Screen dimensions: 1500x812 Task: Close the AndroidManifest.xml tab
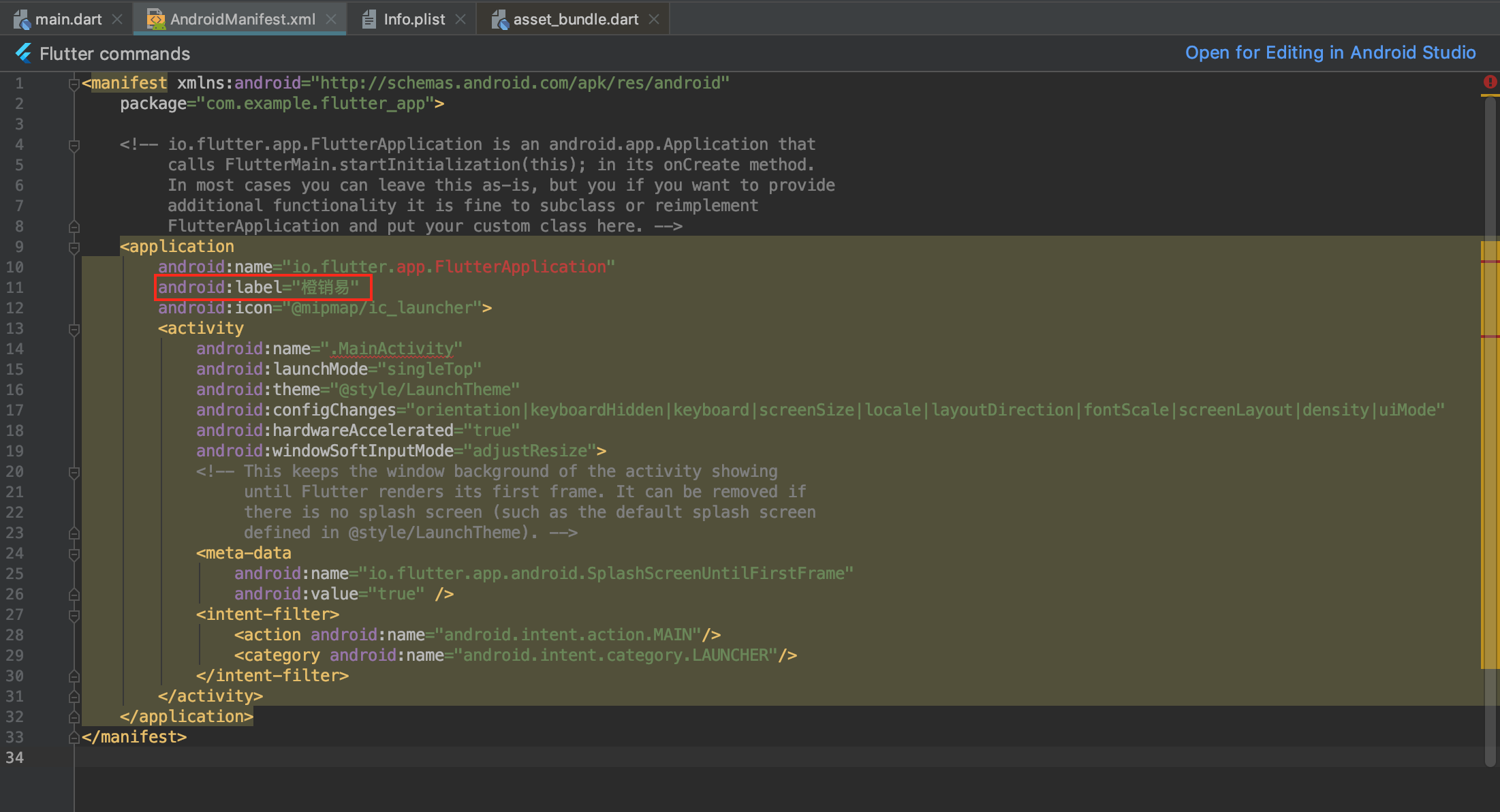click(331, 19)
